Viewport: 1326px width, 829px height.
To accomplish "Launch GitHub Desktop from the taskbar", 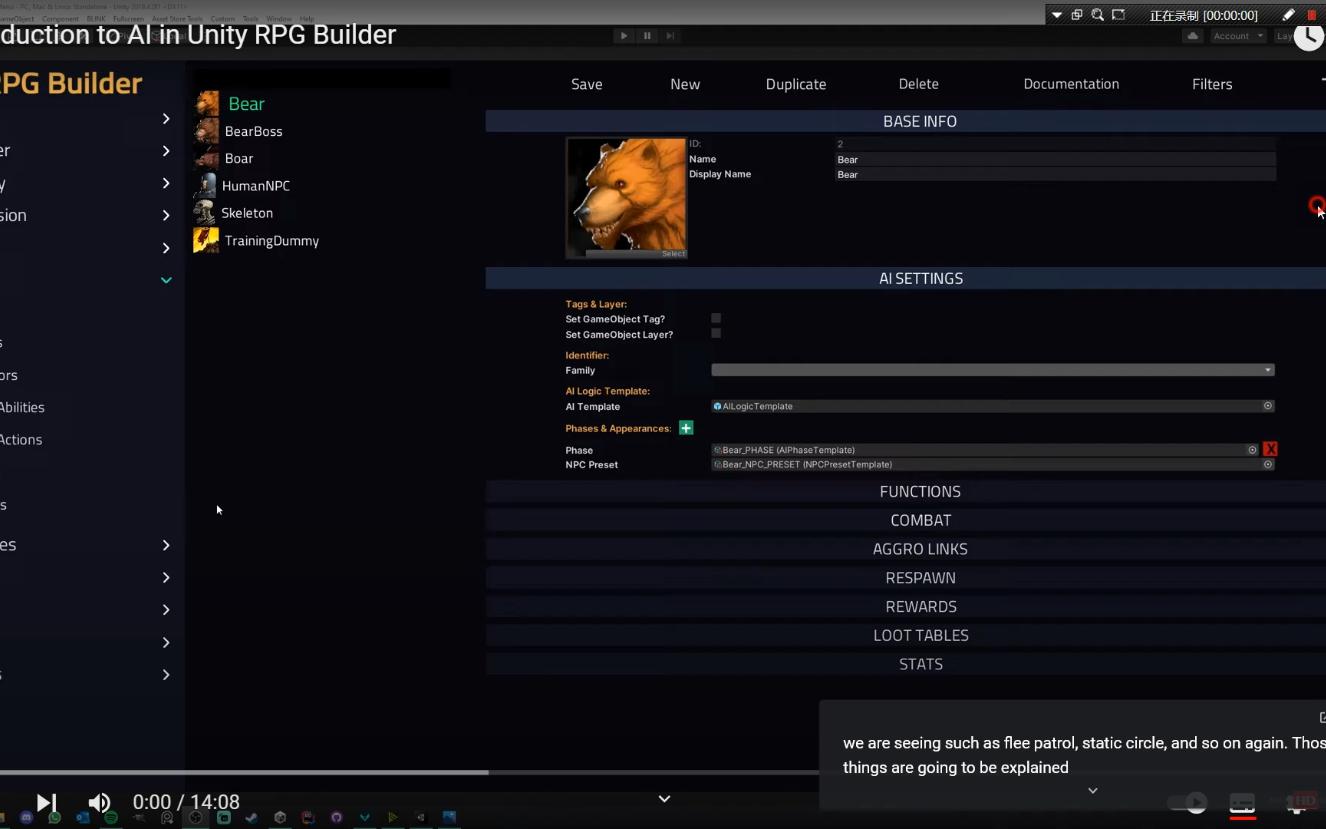I will pos(335,817).
